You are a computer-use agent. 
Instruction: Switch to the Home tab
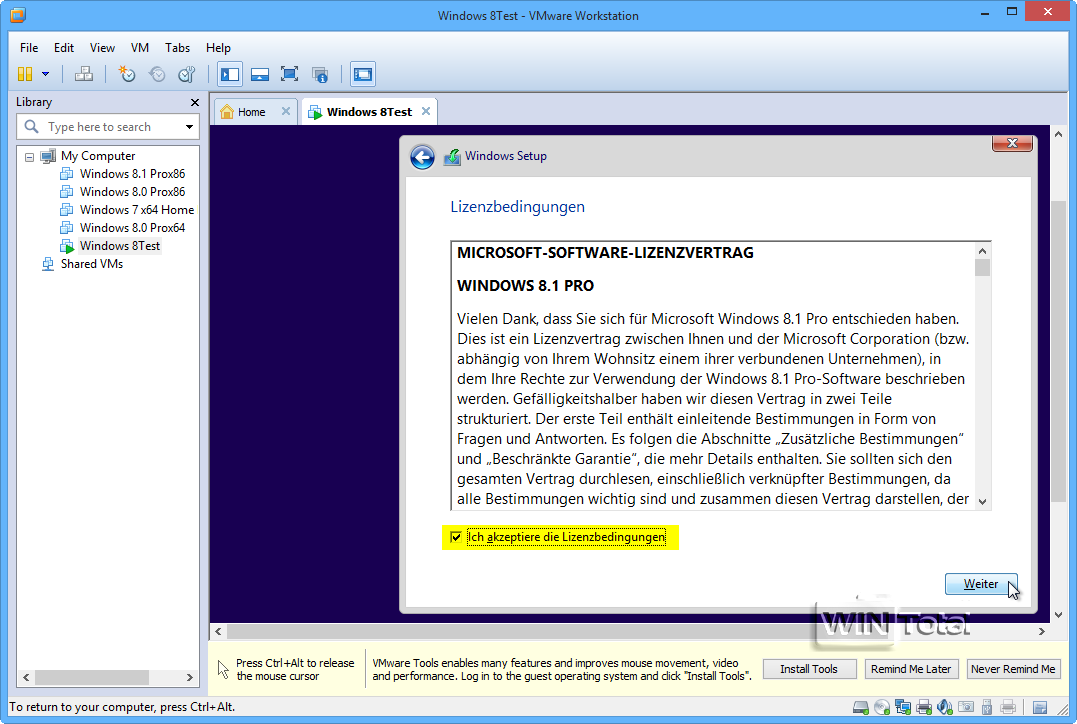point(251,112)
